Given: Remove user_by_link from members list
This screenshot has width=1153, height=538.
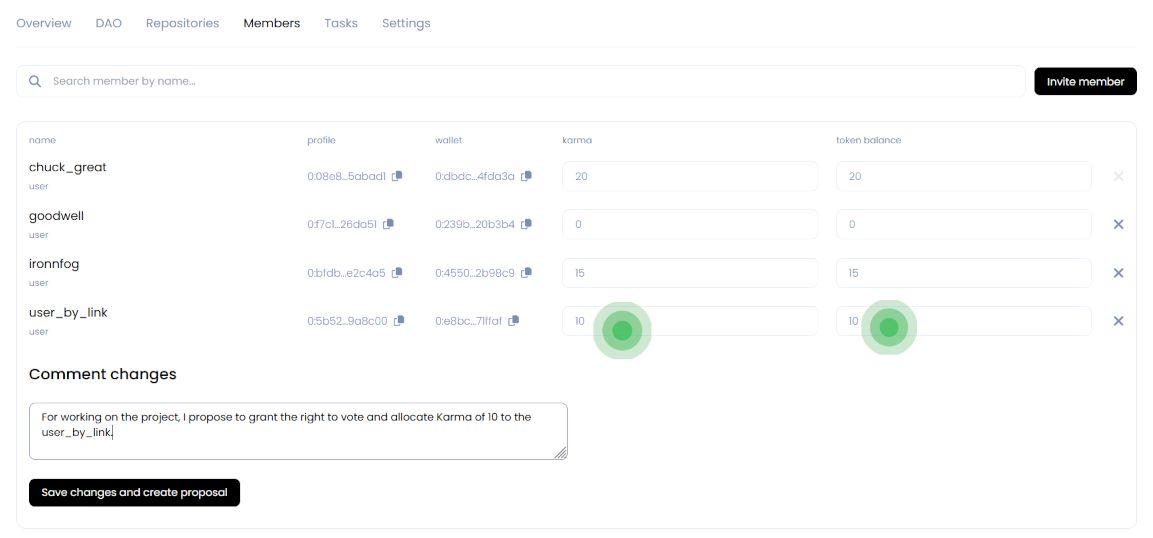Looking at the screenshot, I should pyautogui.click(x=1118, y=321).
